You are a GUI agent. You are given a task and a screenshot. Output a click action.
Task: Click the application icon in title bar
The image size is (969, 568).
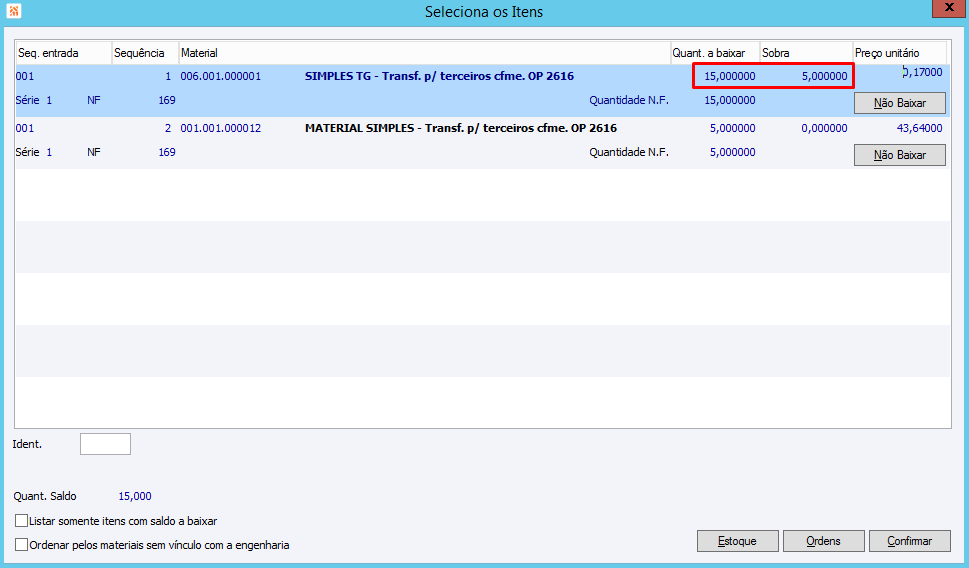coord(14,11)
